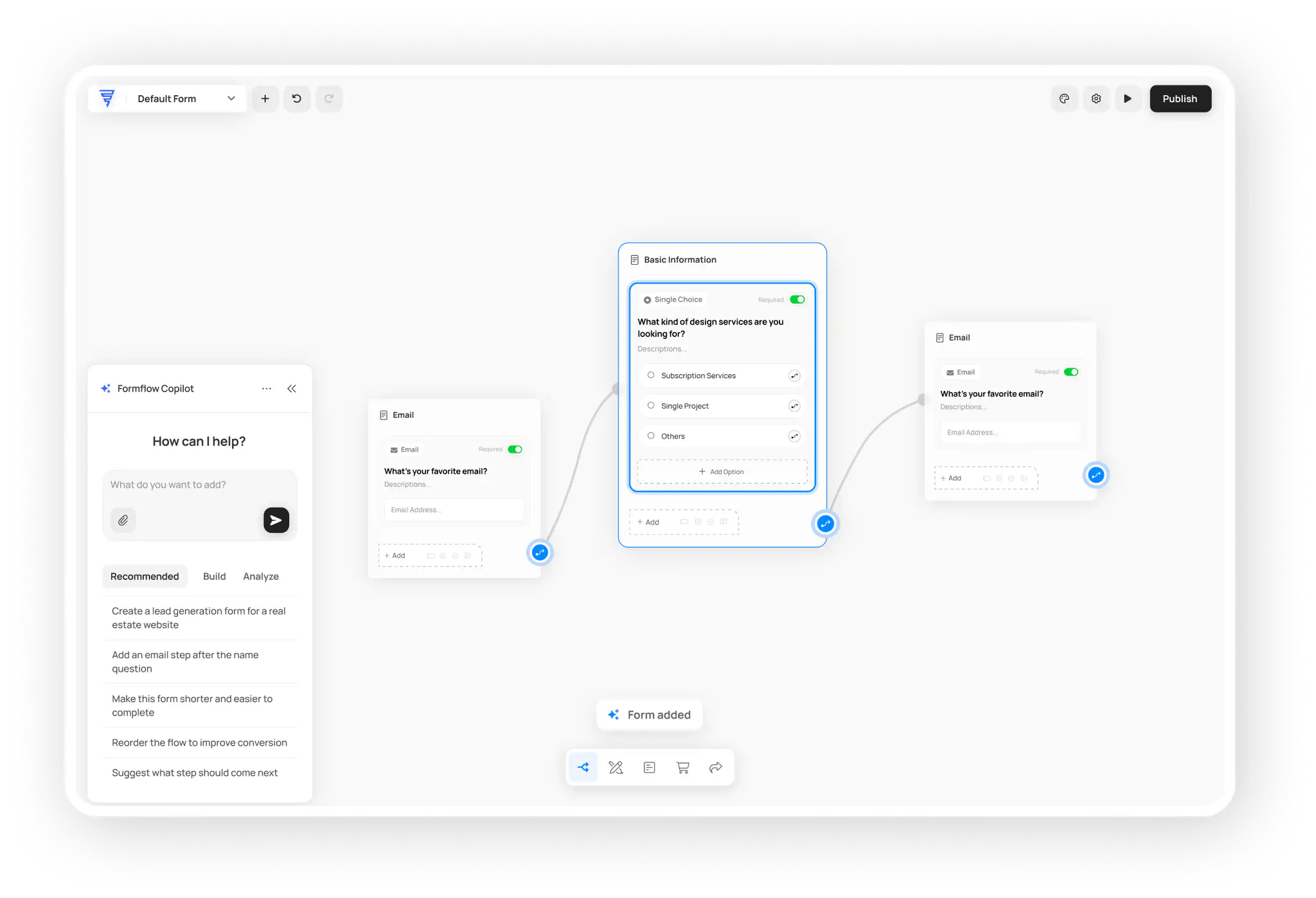
Task: Collapse the Formflow Copilot panel
Action: (x=292, y=389)
